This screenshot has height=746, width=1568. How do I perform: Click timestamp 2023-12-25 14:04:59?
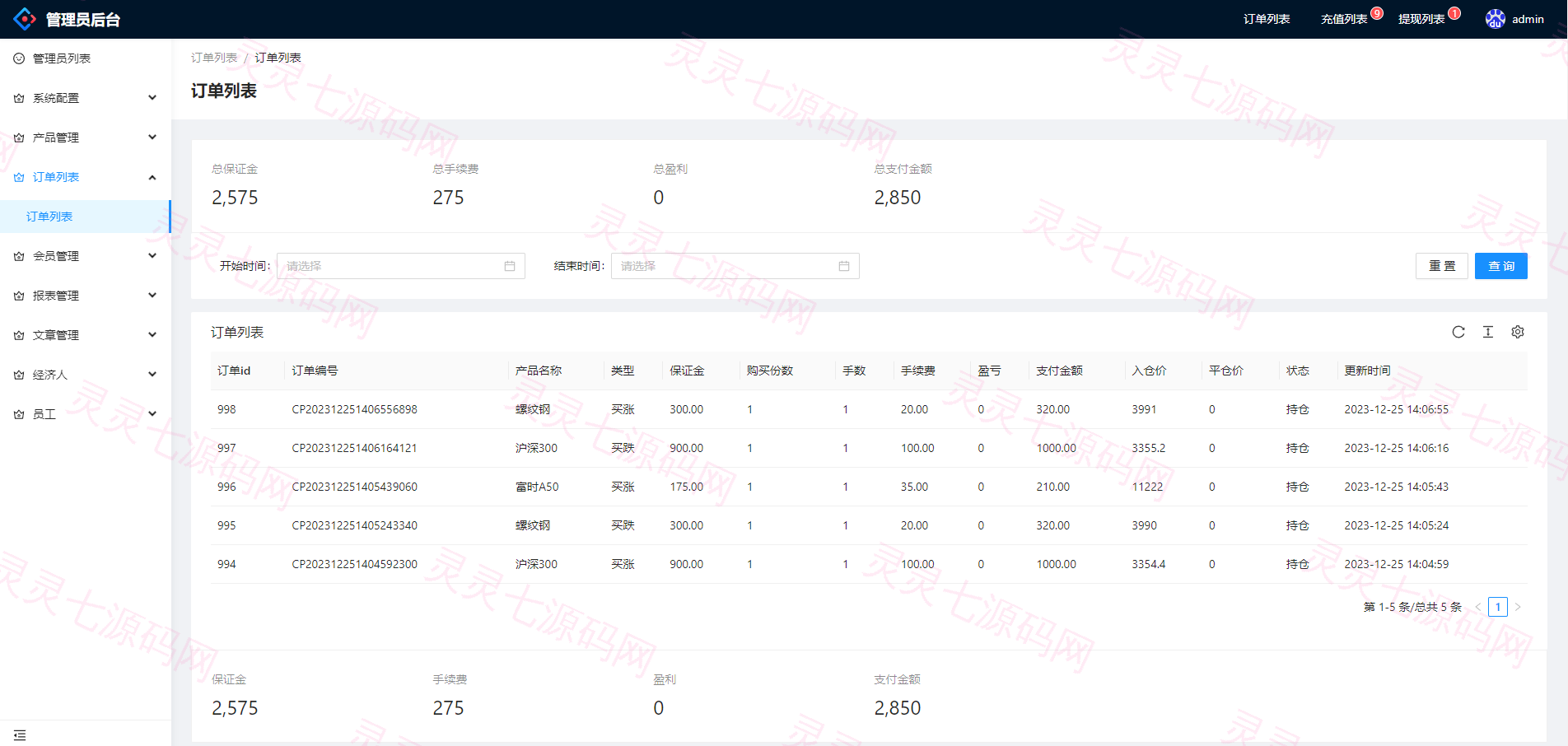click(x=1397, y=564)
